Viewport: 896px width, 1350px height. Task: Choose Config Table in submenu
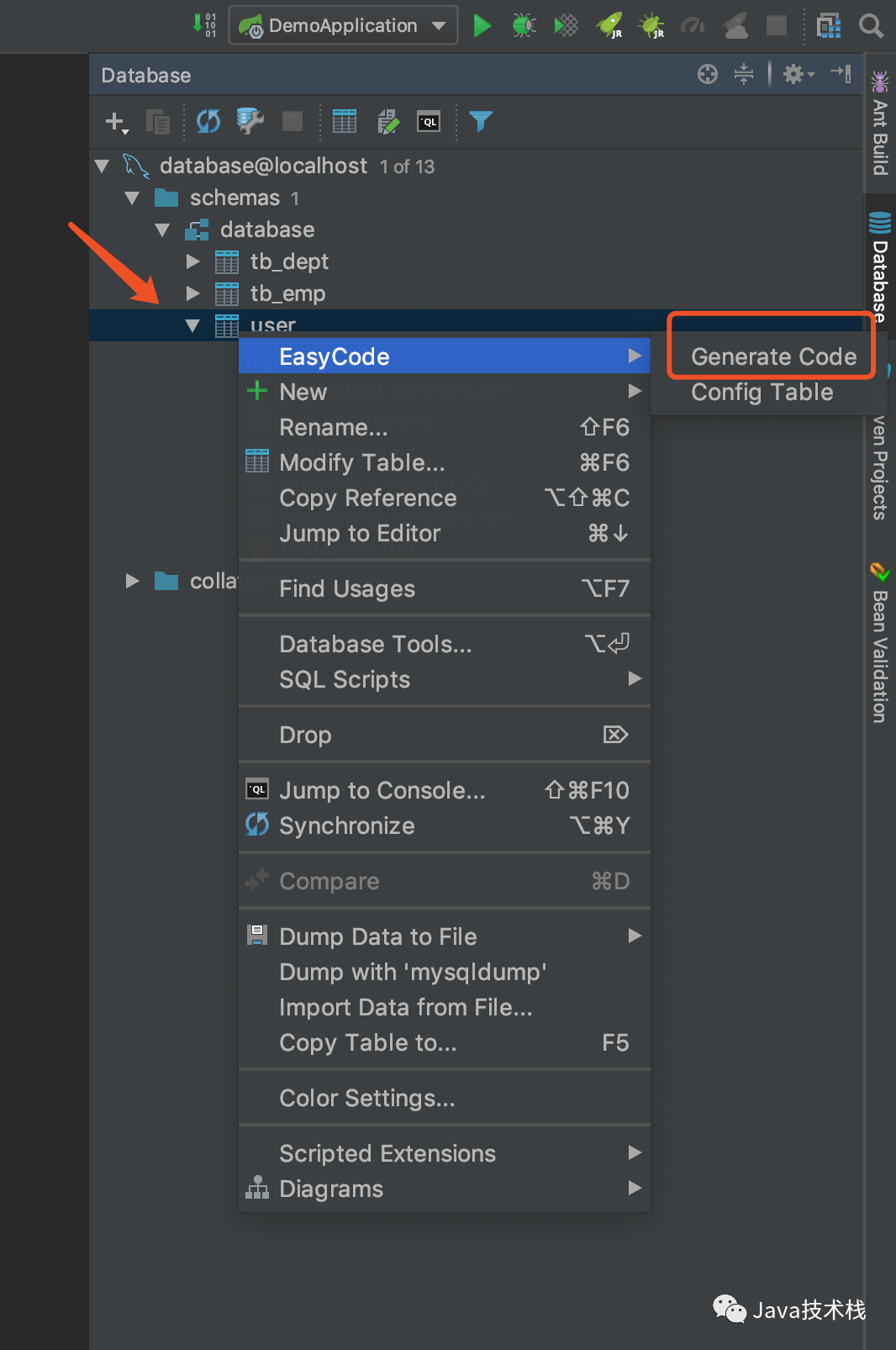tap(762, 392)
